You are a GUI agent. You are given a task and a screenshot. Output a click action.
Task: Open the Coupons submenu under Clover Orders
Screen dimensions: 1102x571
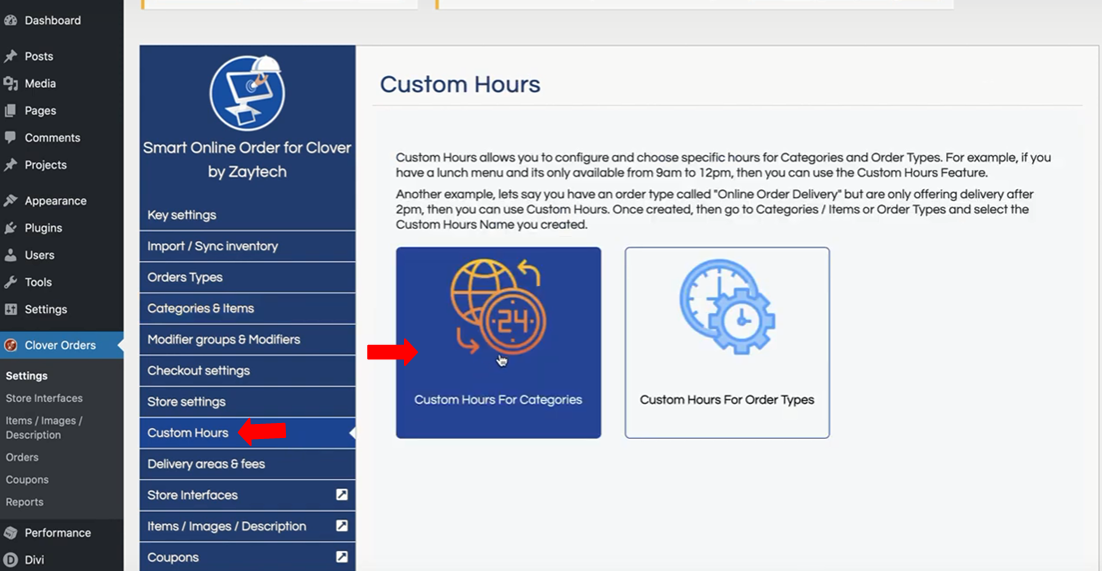pos(27,480)
